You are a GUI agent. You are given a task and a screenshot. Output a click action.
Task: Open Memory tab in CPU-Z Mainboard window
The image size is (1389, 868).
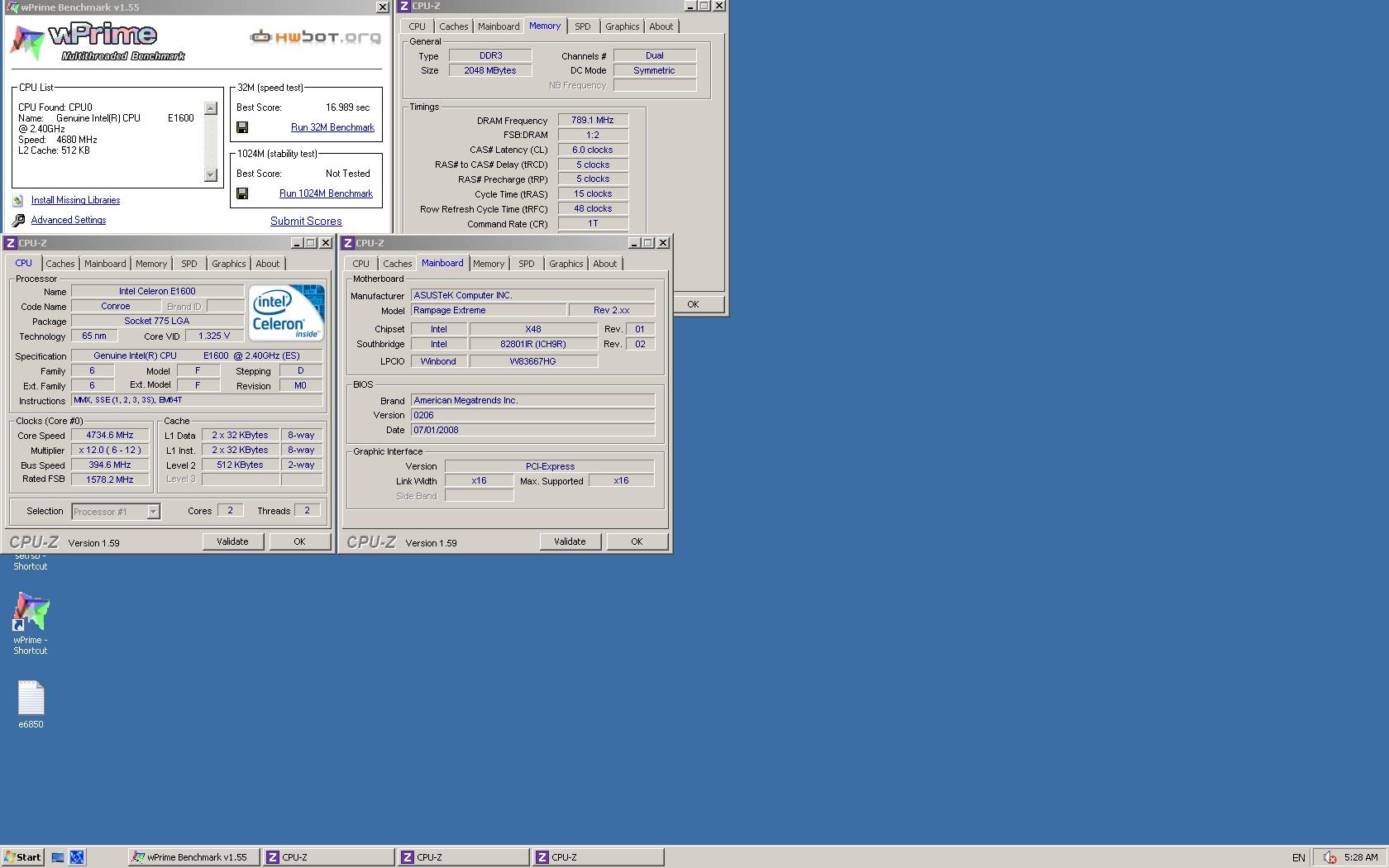(x=489, y=264)
